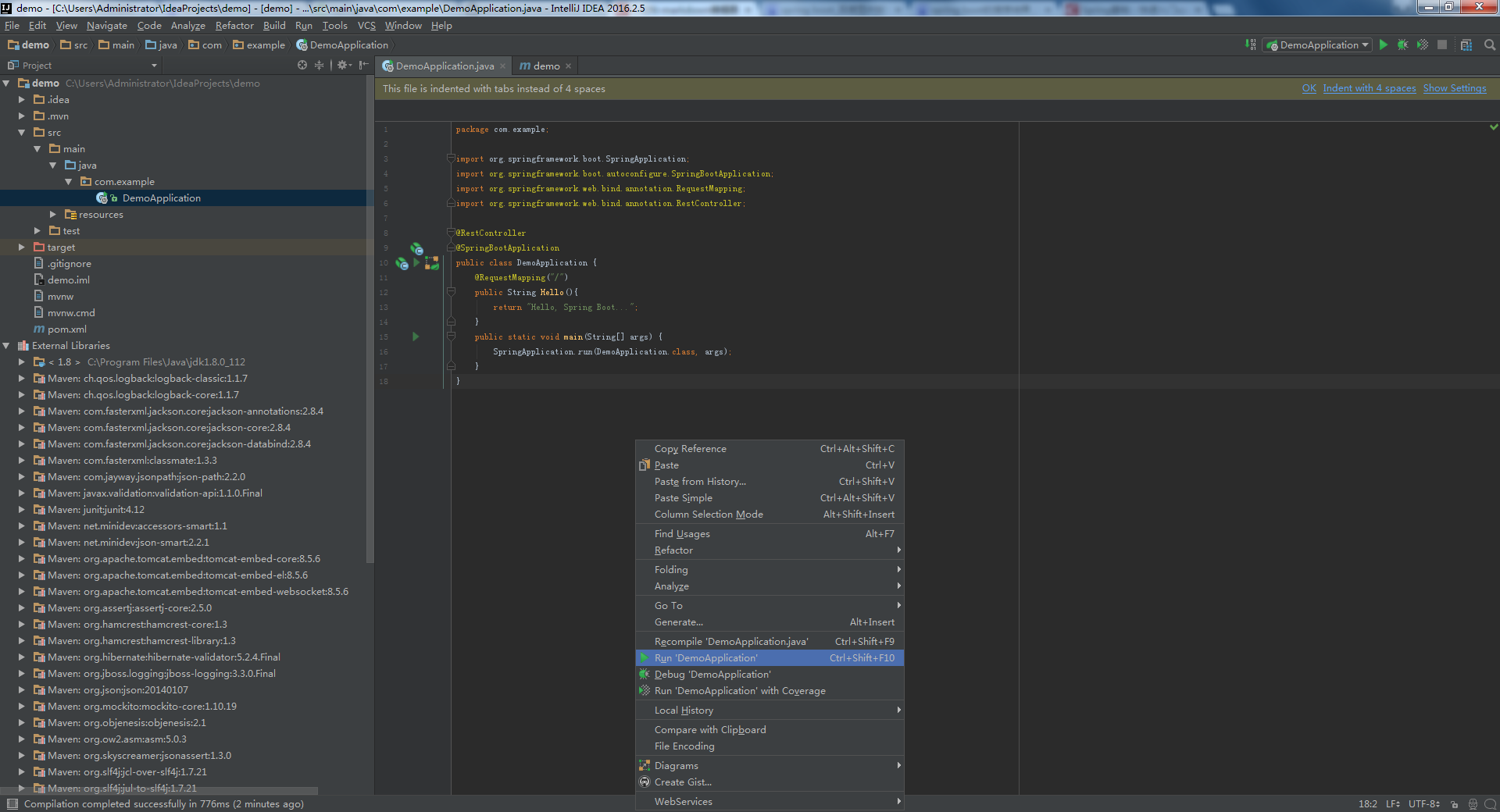Open Local History submenu
1500x812 pixels.
click(770, 710)
